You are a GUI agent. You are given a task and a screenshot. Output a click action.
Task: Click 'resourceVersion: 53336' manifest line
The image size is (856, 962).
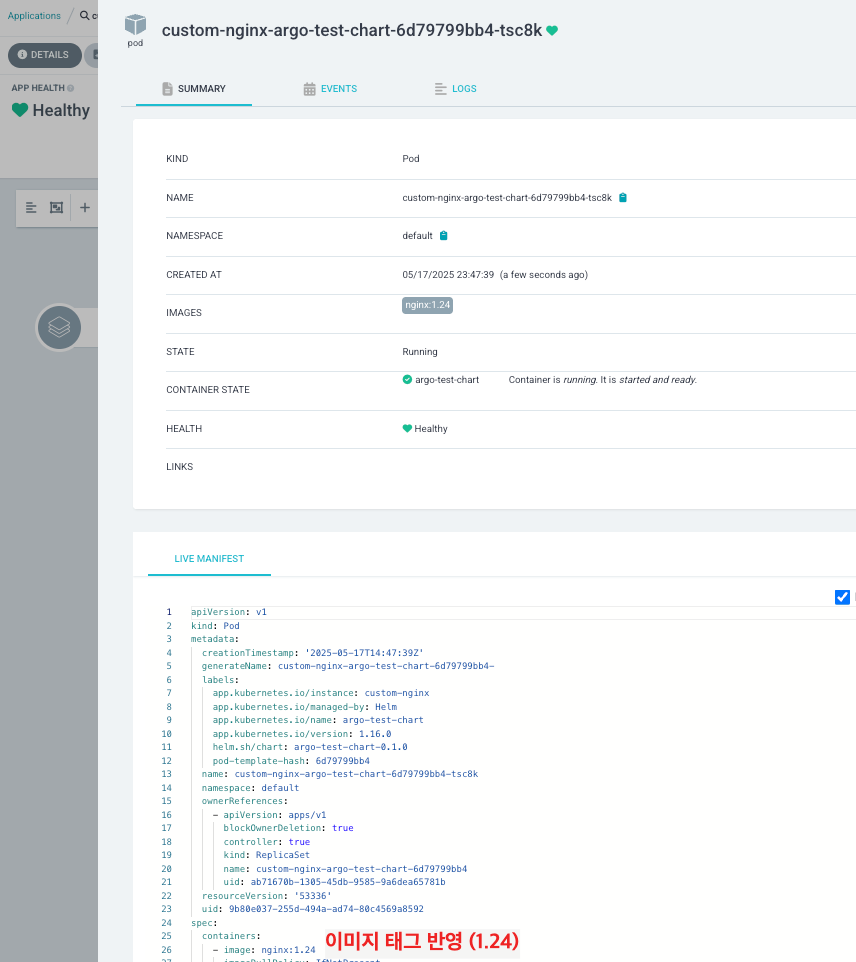click(x=266, y=896)
